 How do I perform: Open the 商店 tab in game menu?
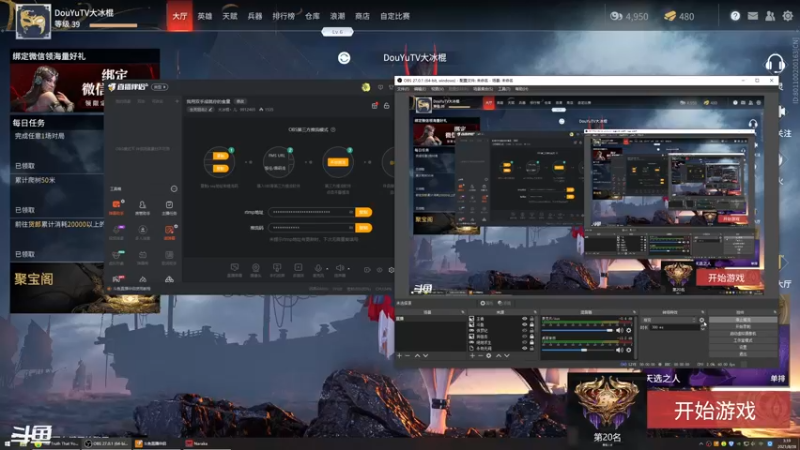point(362,16)
